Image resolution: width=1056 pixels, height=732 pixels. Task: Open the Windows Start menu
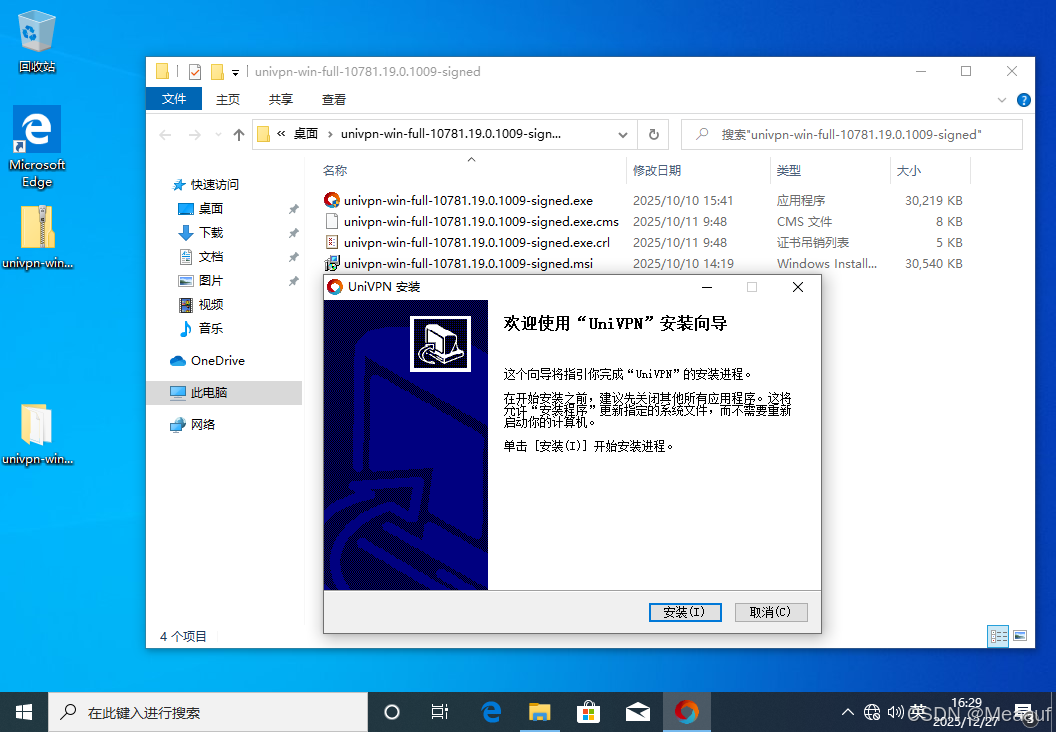(x=24, y=712)
